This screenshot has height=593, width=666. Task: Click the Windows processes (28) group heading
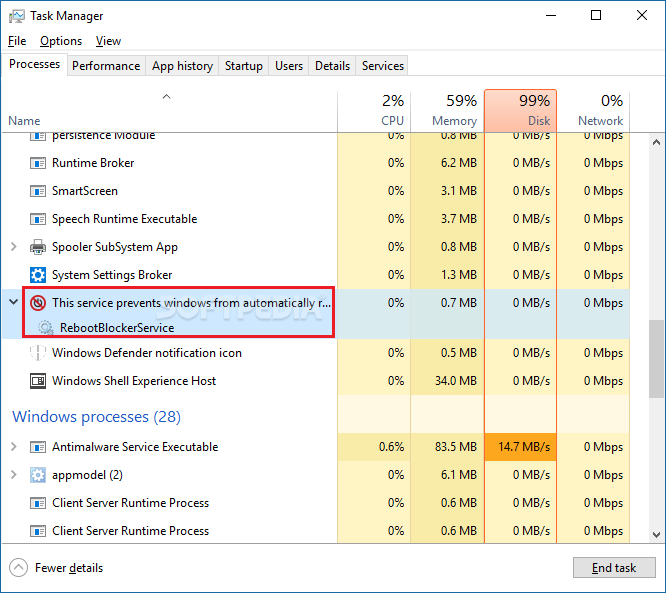click(96, 417)
